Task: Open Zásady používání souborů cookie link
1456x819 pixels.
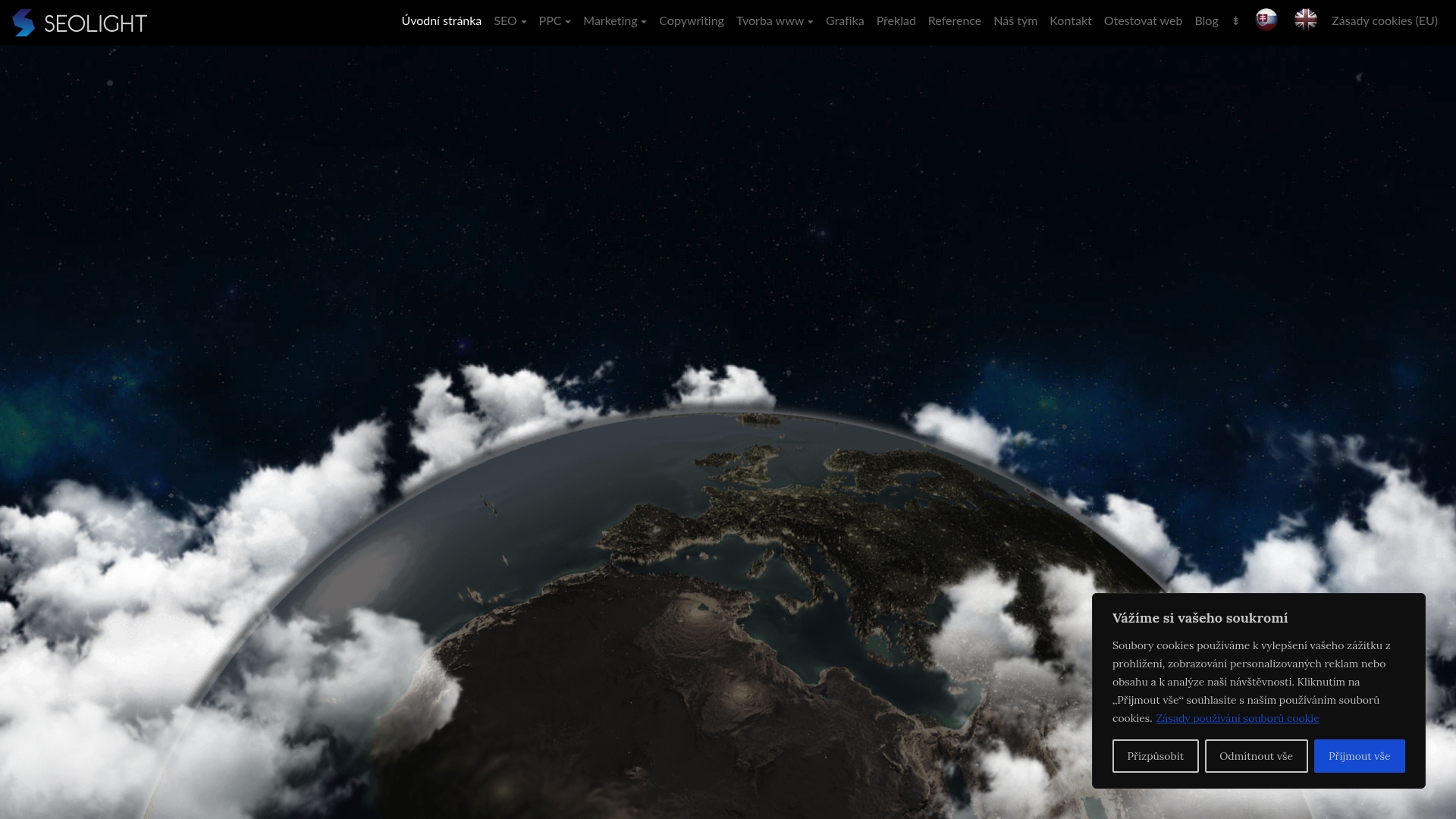Action: (1237, 718)
